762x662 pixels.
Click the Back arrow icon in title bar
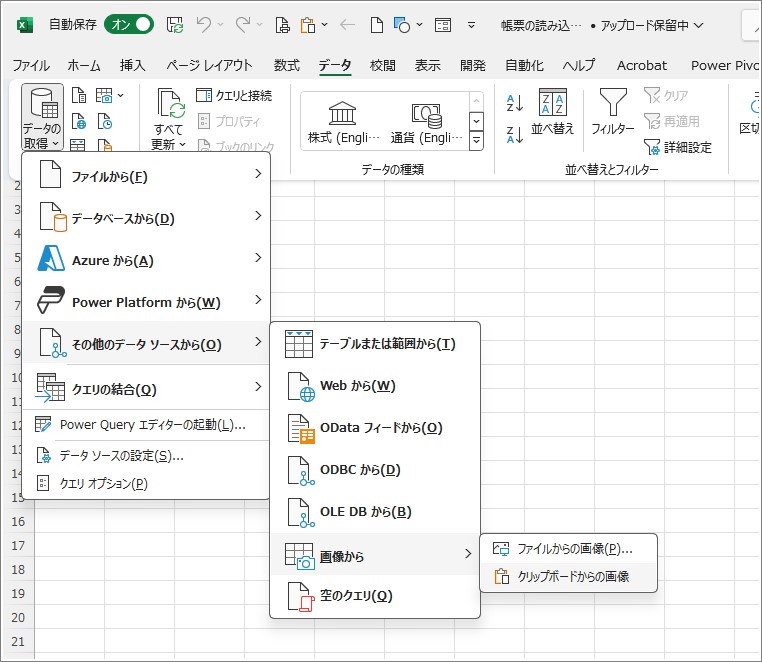[x=347, y=24]
